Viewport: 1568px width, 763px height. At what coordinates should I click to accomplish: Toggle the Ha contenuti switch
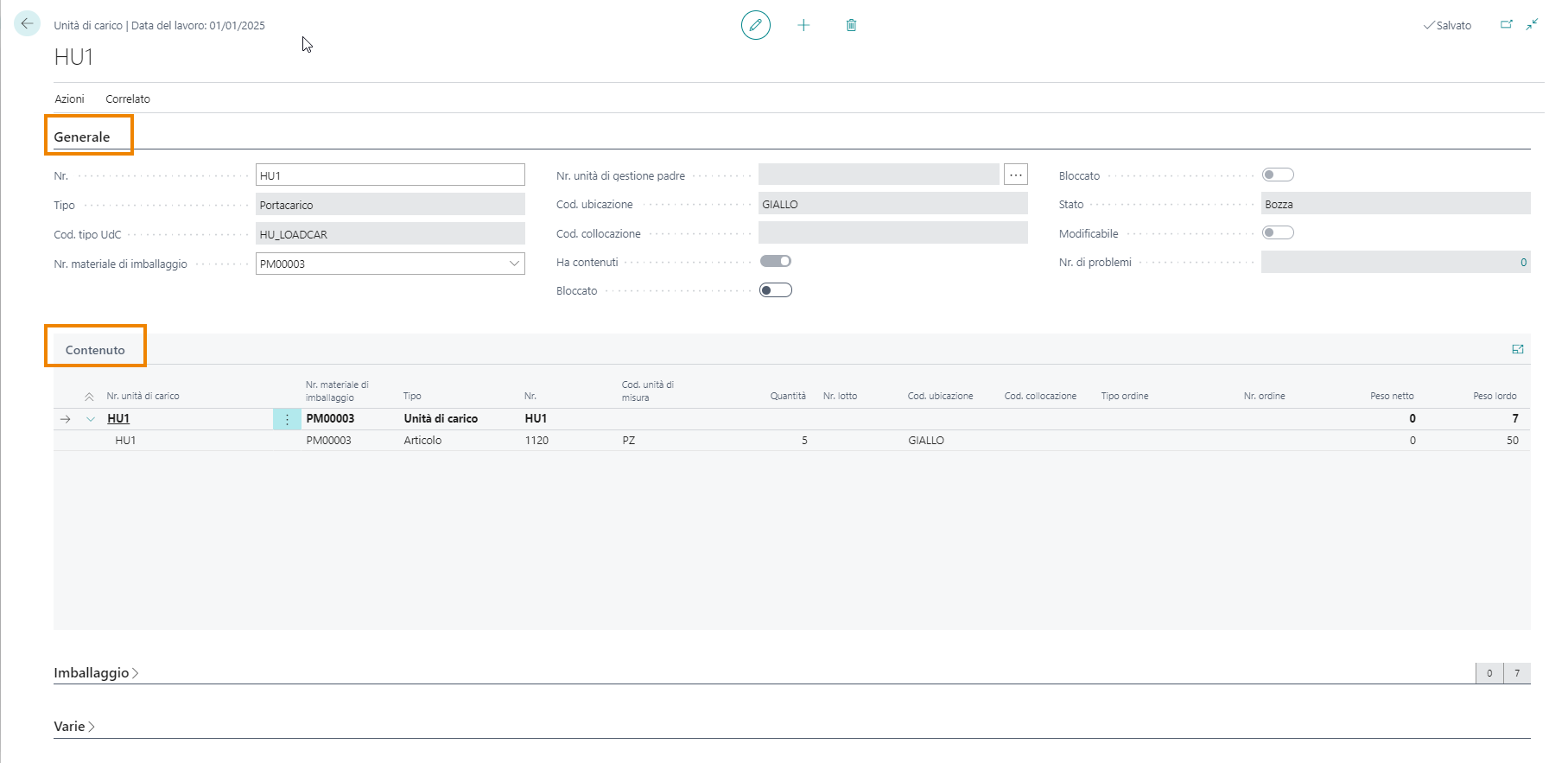[x=775, y=261]
